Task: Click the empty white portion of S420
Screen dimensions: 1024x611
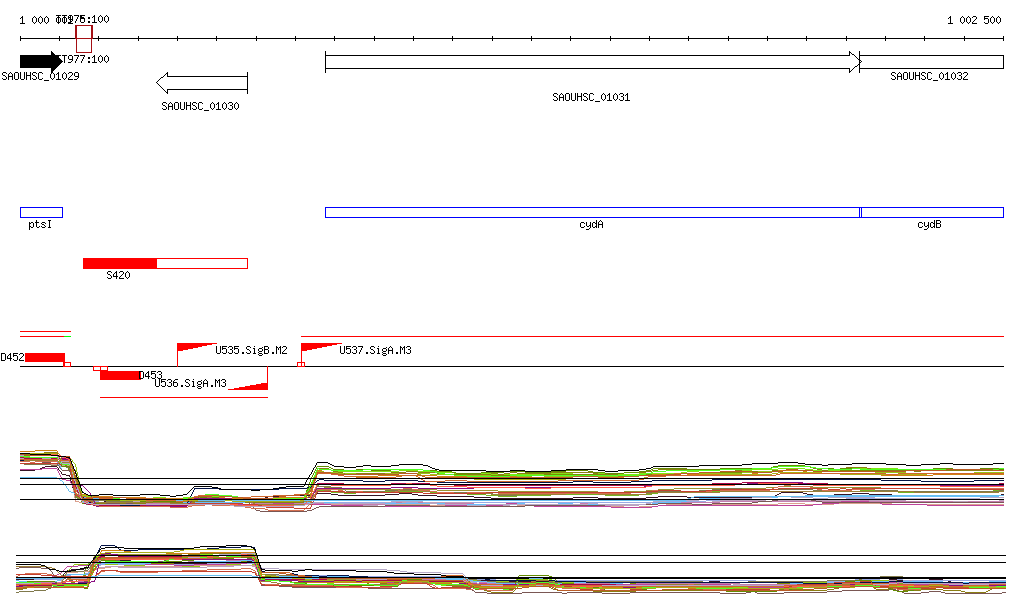Action: [202, 263]
